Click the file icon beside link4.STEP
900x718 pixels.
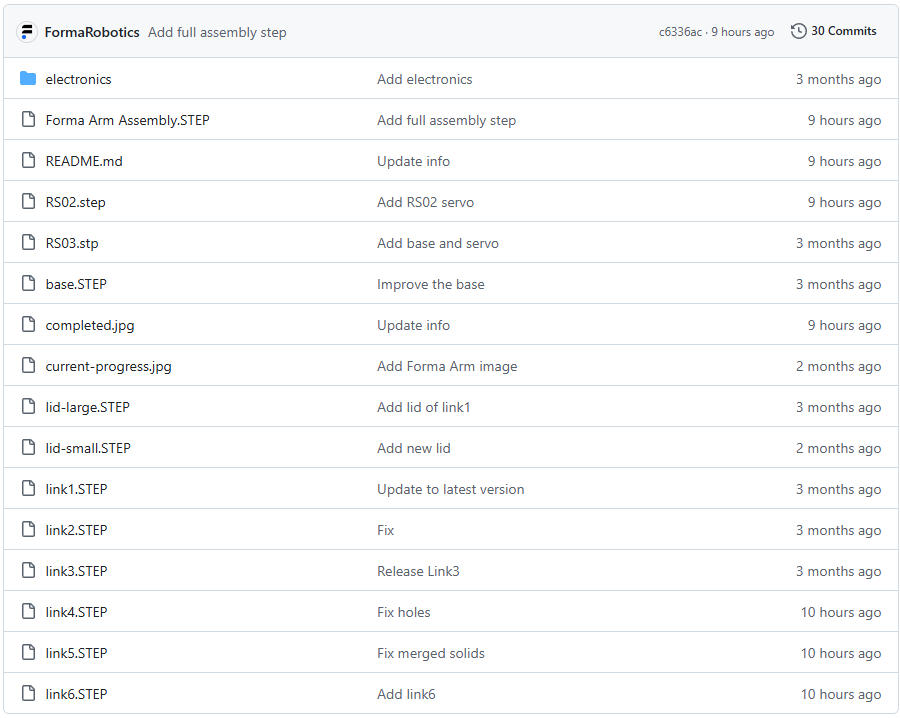[x=28, y=612]
